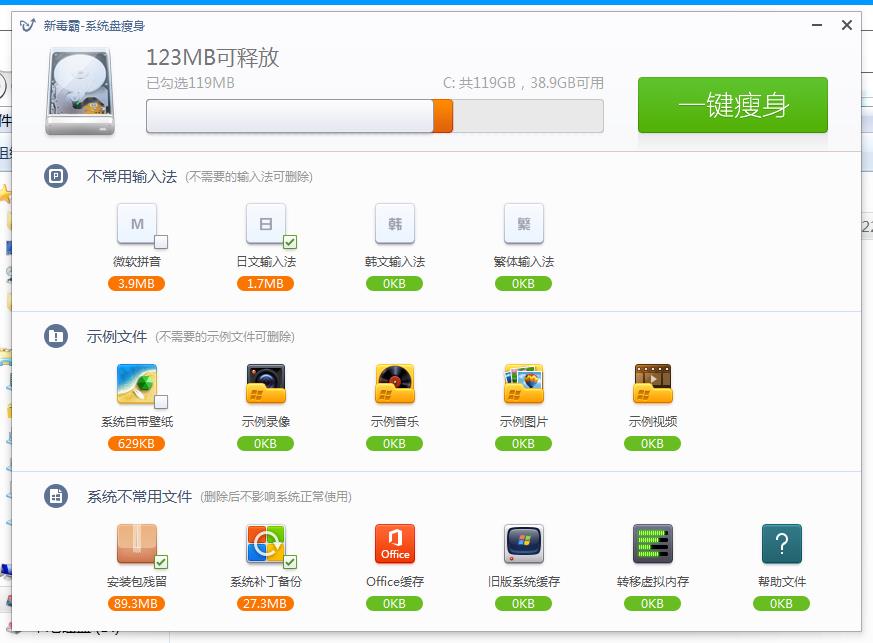Select the 繁体输入法 icon
The height and width of the screenshot is (643, 873).
pos(524,224)
